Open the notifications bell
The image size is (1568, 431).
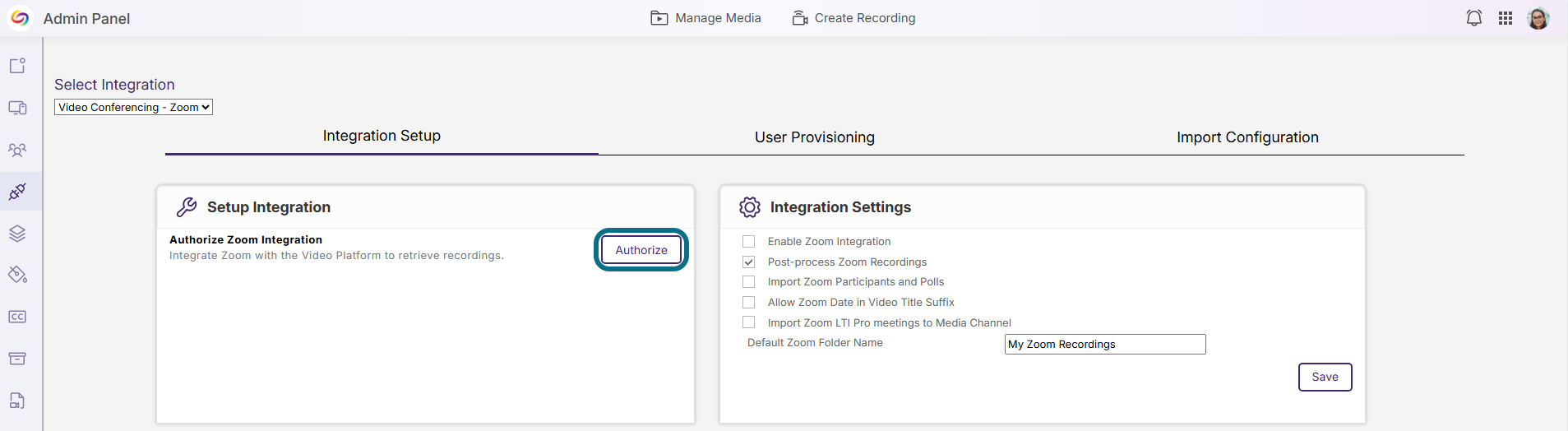coord(1474,18)
